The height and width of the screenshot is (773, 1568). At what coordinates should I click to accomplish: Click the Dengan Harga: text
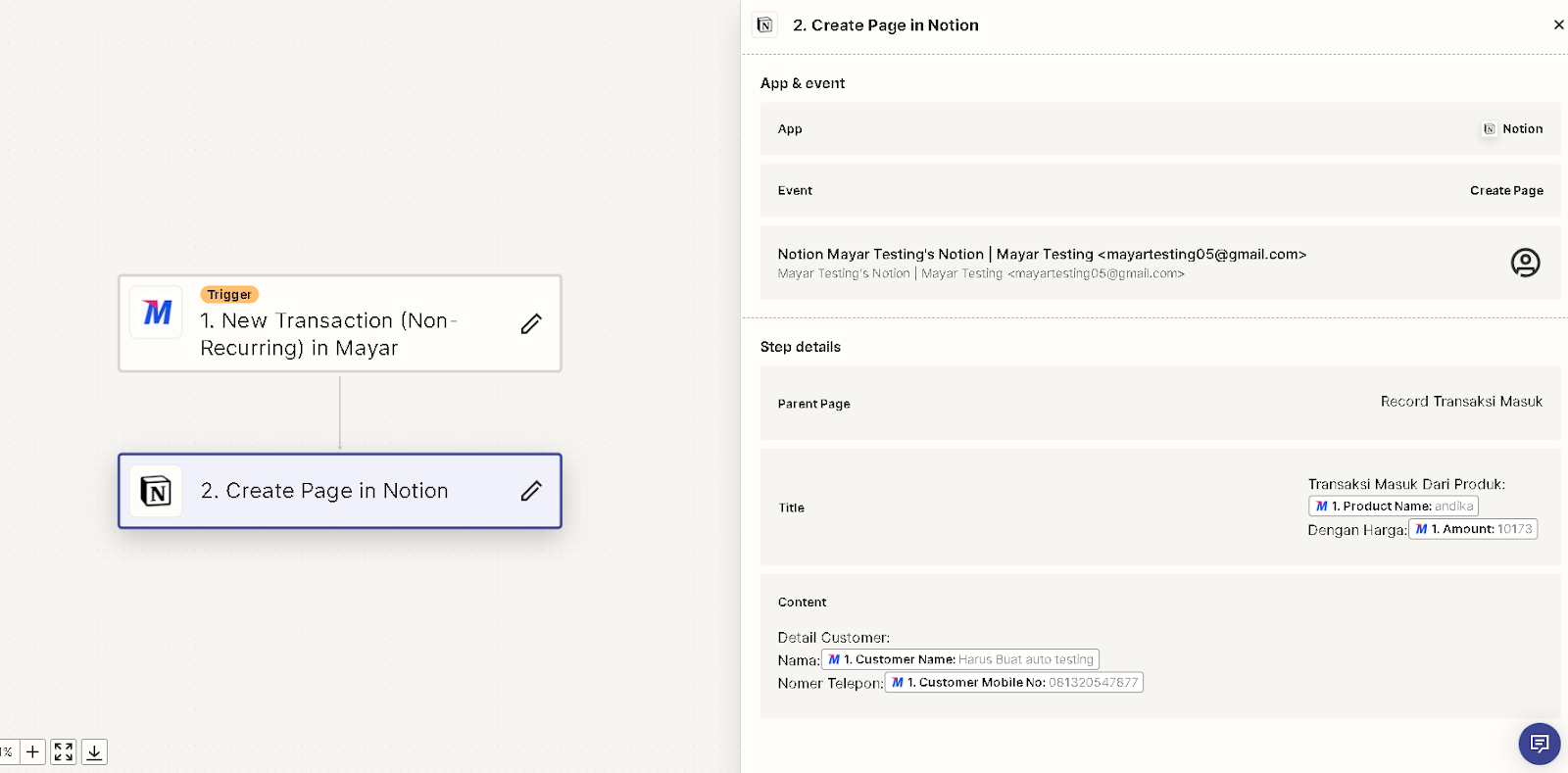pos(1357,530)
